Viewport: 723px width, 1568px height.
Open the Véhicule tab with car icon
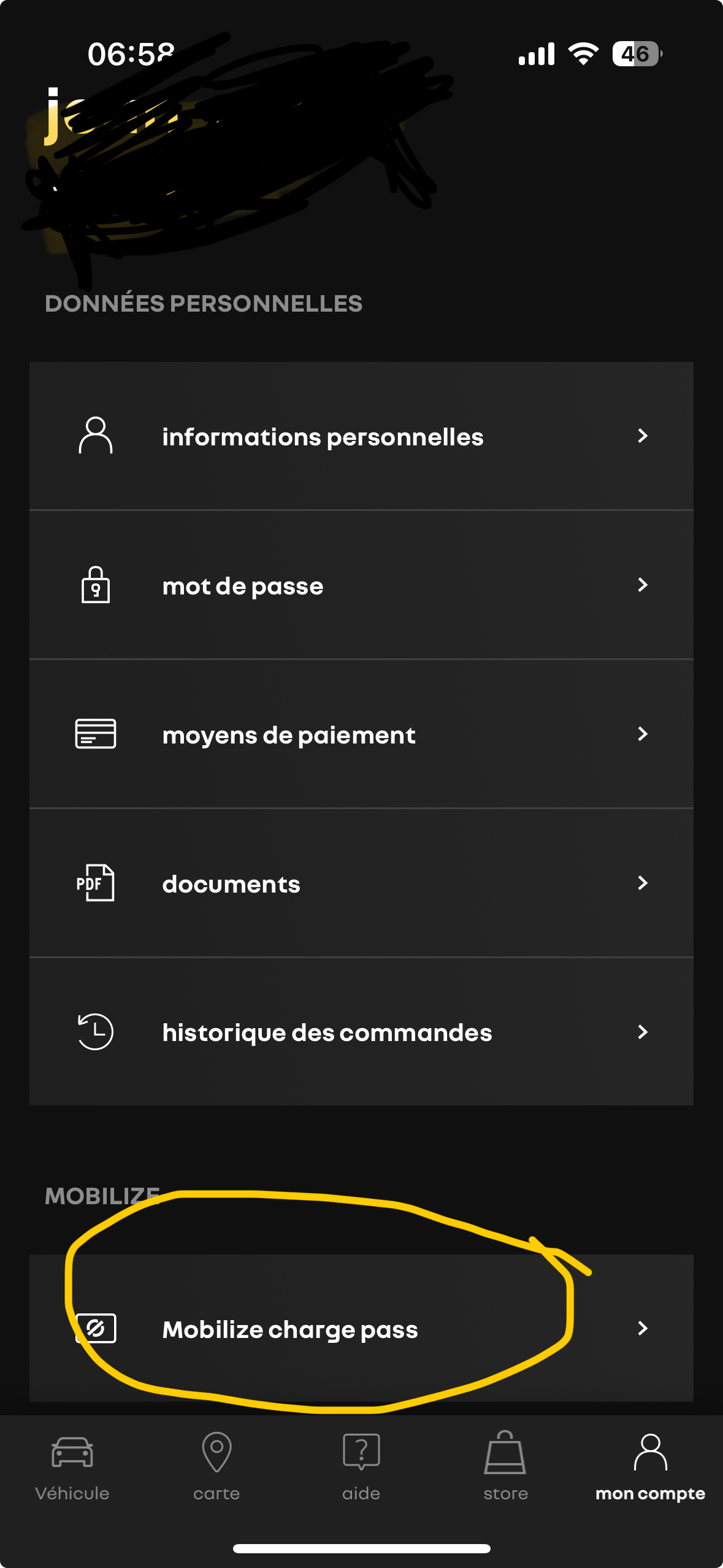click(72, 1466)
